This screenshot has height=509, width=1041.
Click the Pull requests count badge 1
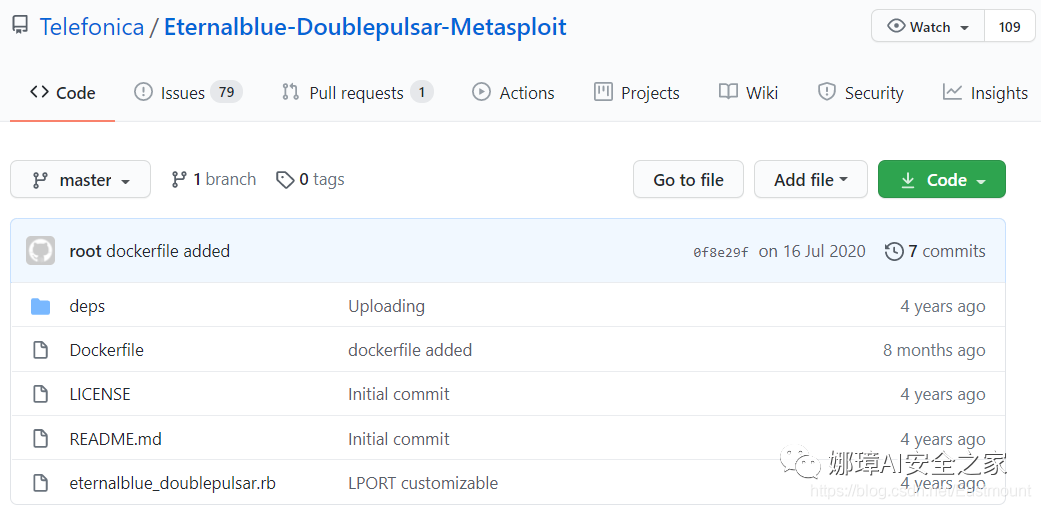point(422,92)
